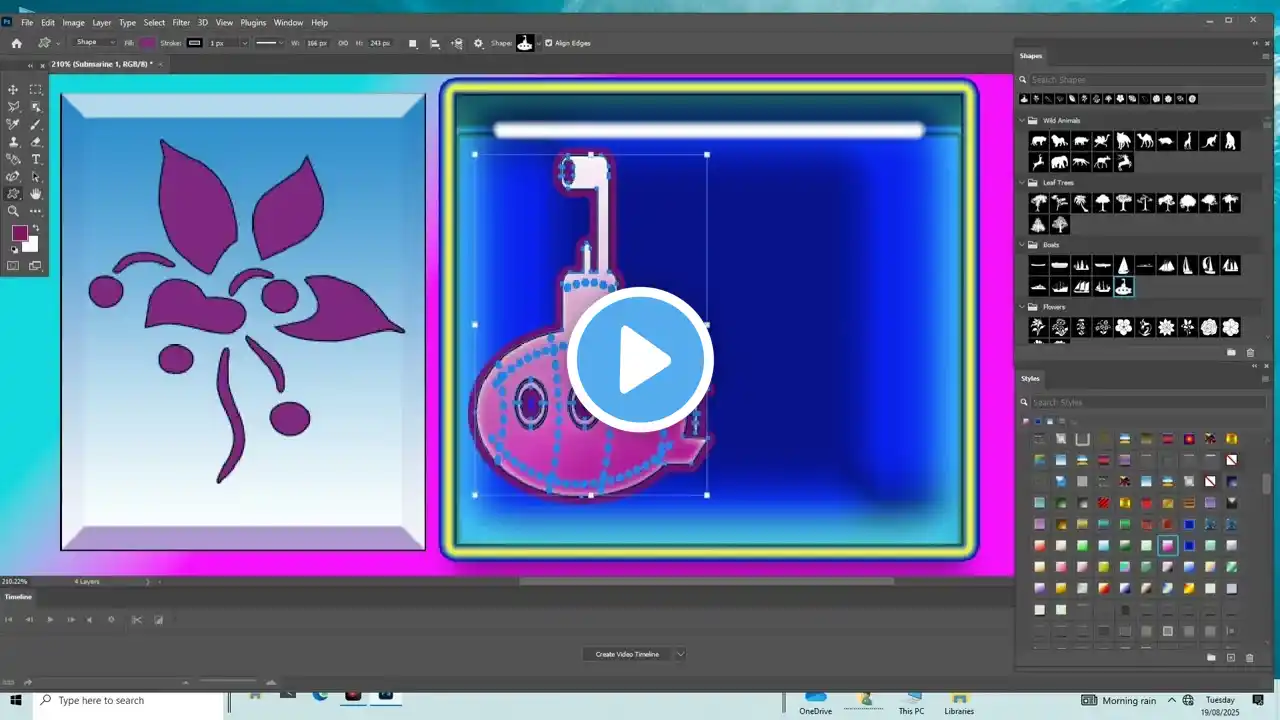Screen dimensions: 1280x720
Task: Open the purple Fill color swatch
Action: (x=147, y=43)
